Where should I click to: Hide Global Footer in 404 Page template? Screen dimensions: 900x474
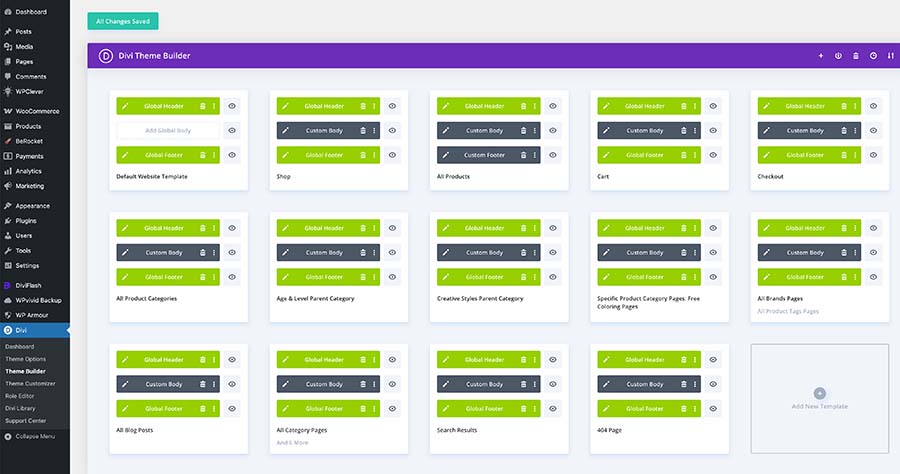tap(713, 409)
